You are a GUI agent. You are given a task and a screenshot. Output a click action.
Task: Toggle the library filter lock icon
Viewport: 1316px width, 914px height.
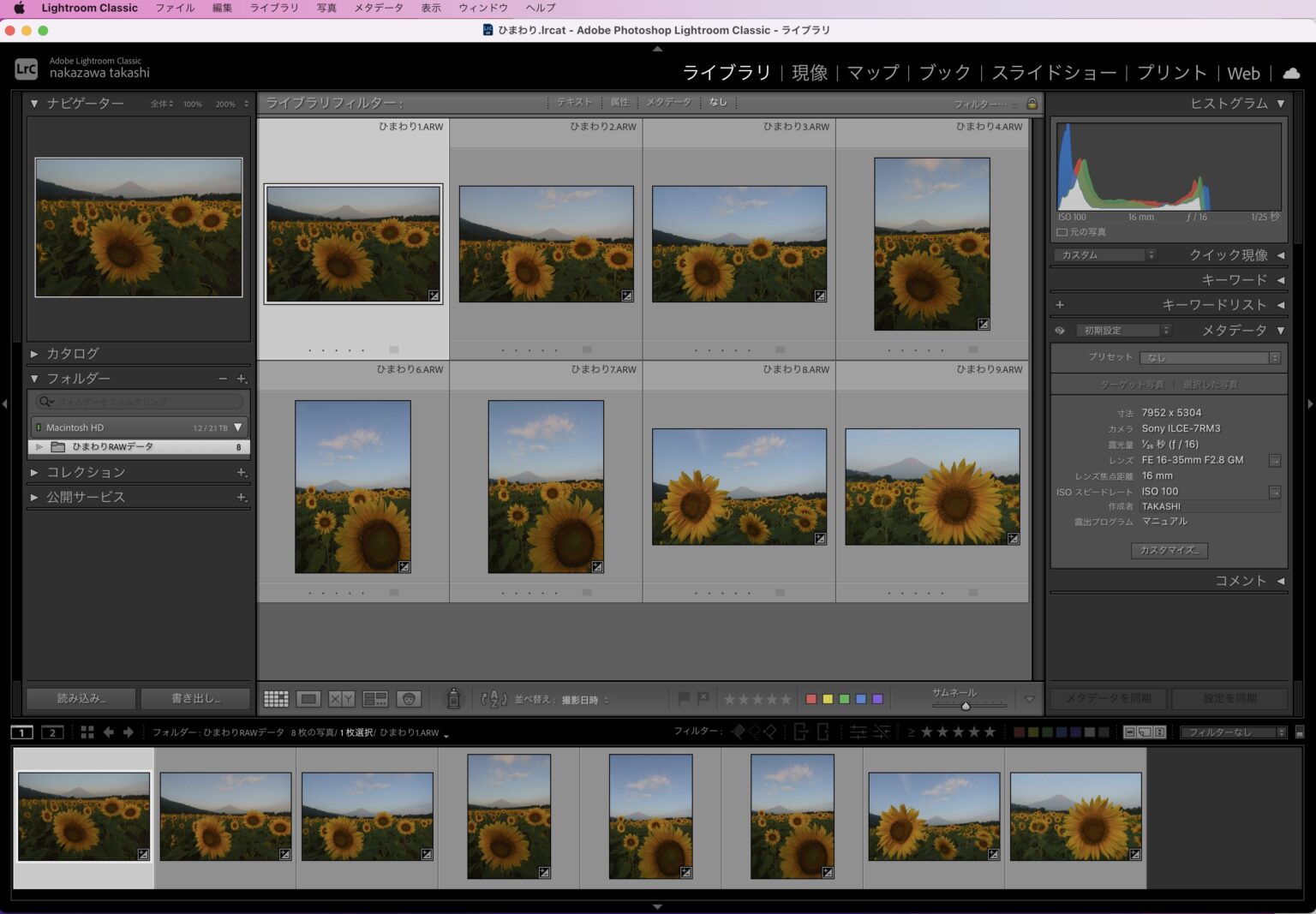[1032, 104]
